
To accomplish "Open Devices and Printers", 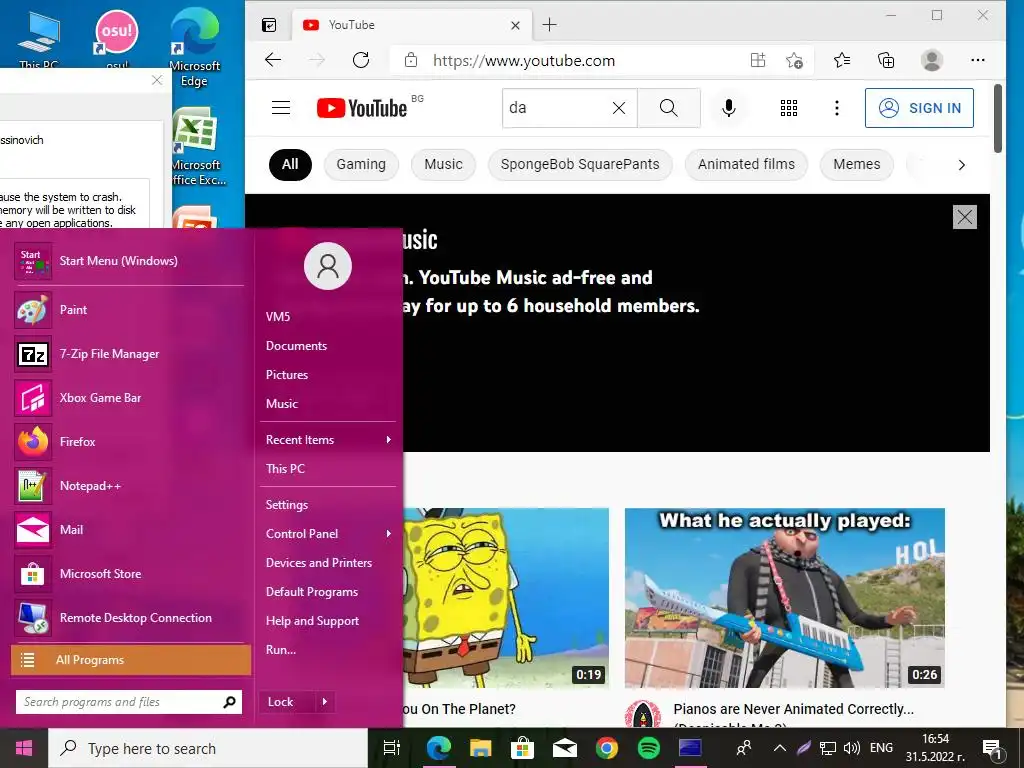I will click(x=319, y=562).
